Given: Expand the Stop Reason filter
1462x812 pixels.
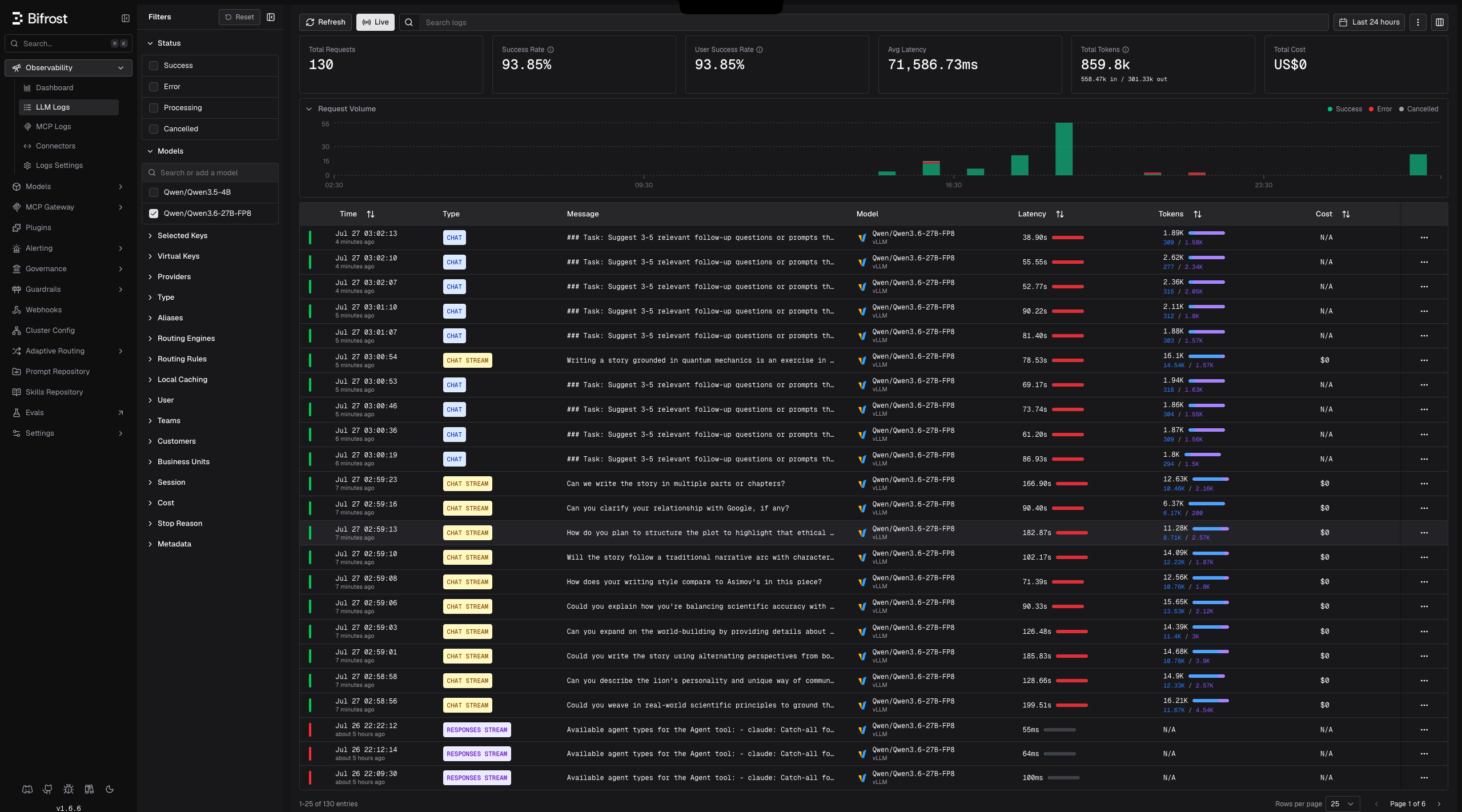Looking at the screenshot, I should (x=175, y=524).
